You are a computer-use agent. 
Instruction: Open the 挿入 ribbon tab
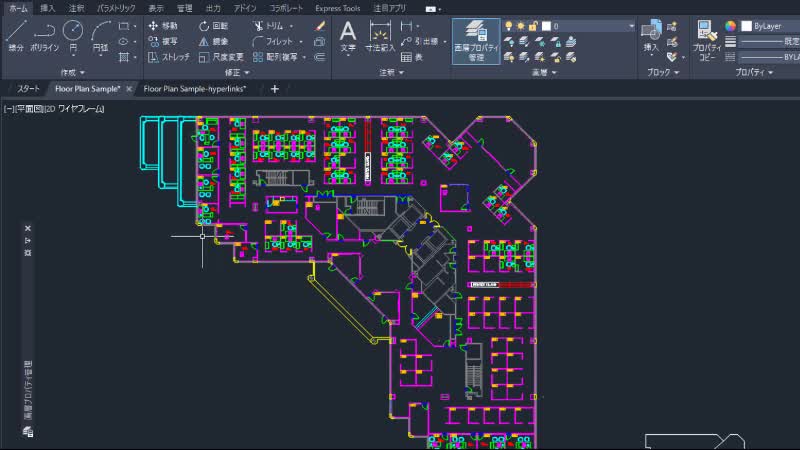pyautogui.click(x=47, y=9)
